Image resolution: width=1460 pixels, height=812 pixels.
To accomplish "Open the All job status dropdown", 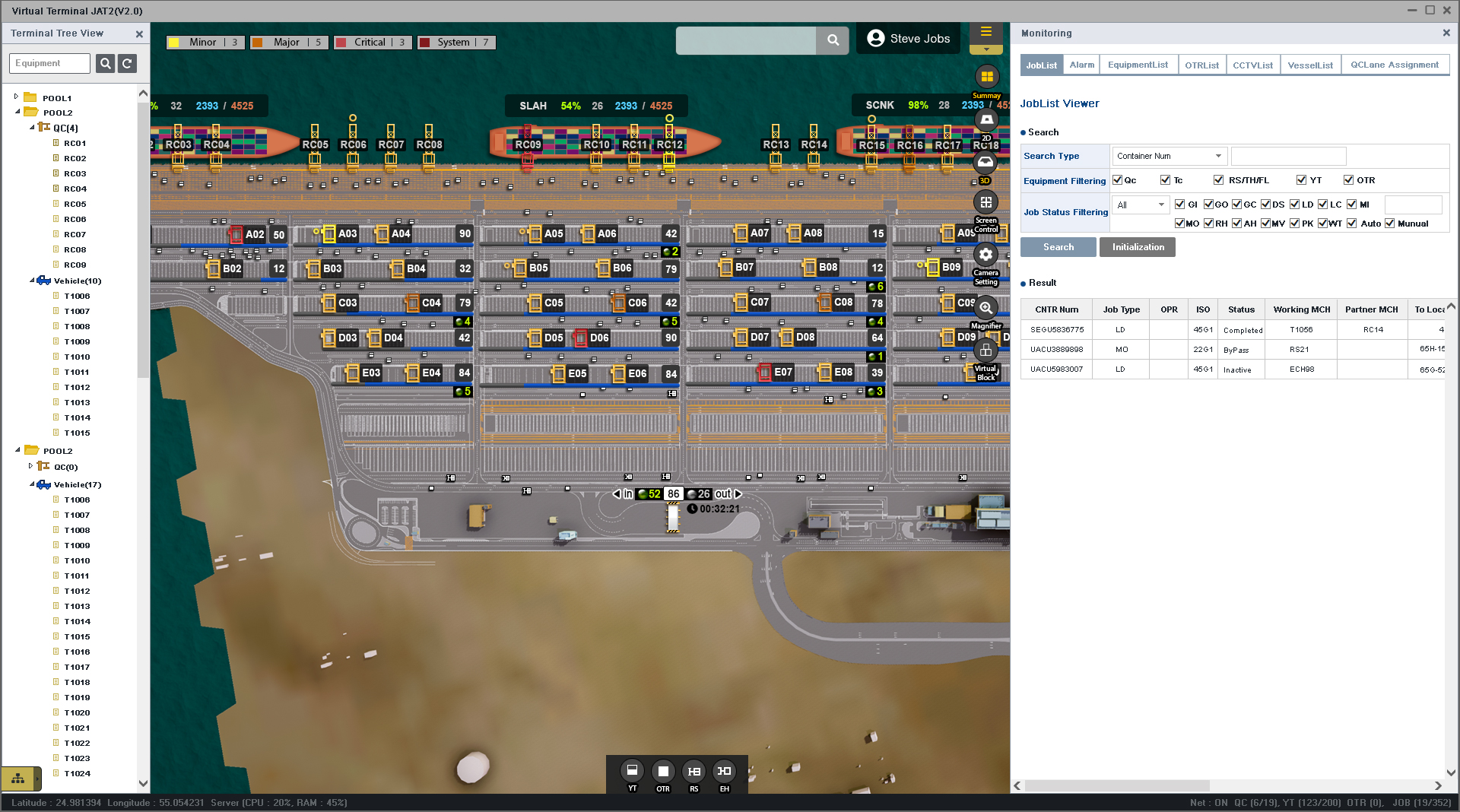I will coord(1140,205).
